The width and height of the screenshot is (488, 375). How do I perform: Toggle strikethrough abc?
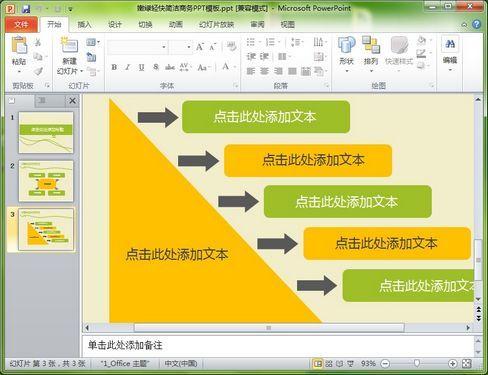tap(170, 67)
